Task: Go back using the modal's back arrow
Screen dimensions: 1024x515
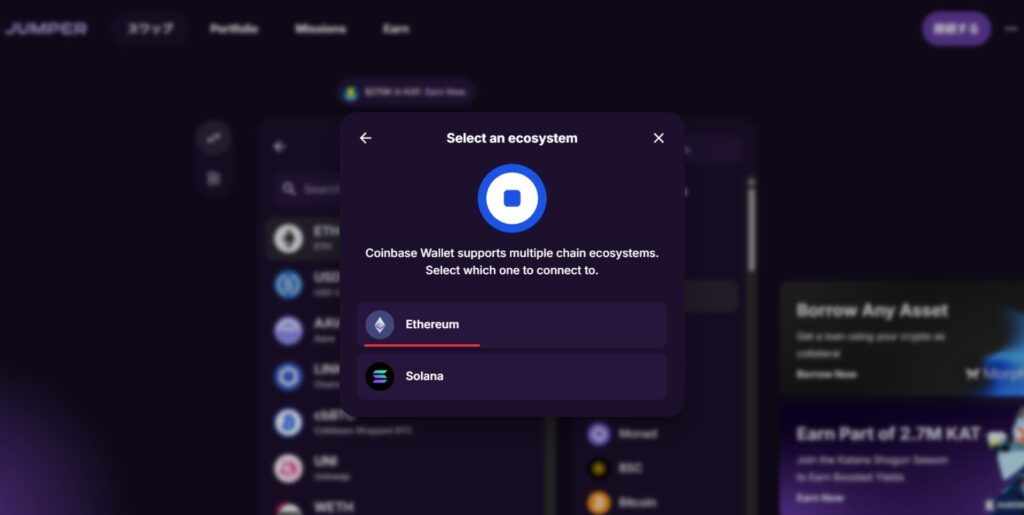Action: tap(366, 138)
